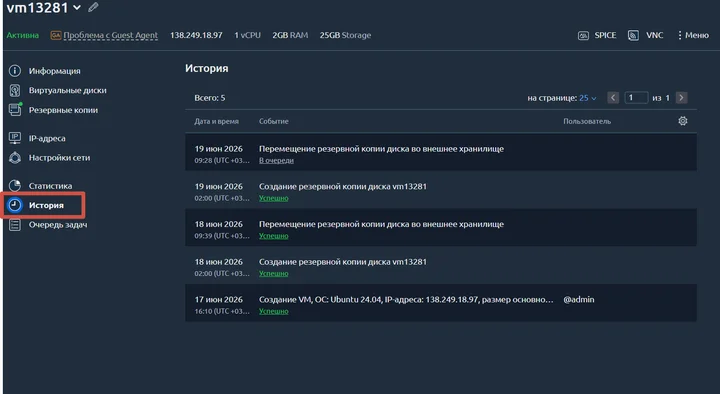Go to previous page arrow
The image size is (720, 394).
pyautogui.click(x=613, y=98)
